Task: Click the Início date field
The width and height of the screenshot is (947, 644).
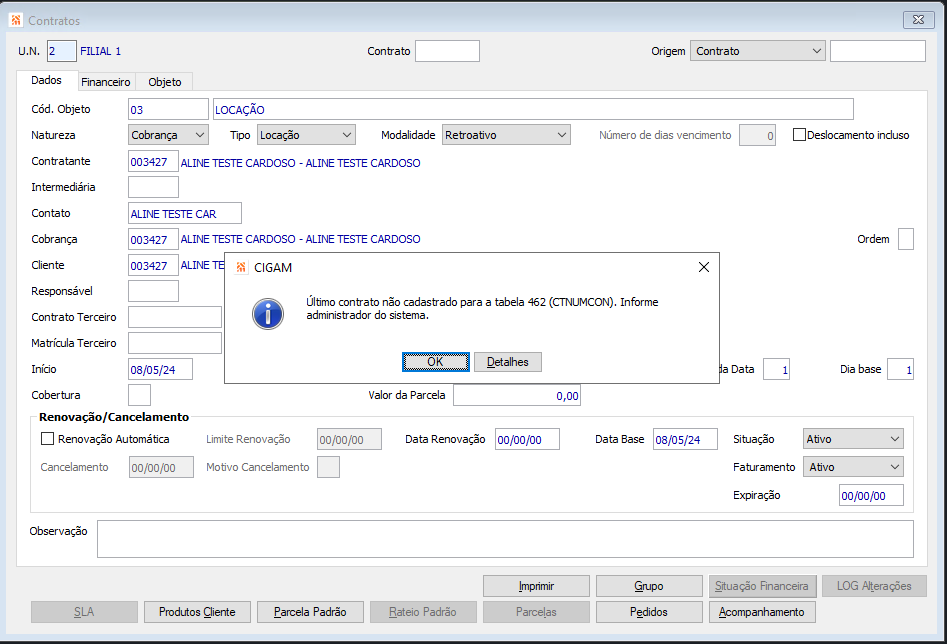Action: tap(161, 369)
